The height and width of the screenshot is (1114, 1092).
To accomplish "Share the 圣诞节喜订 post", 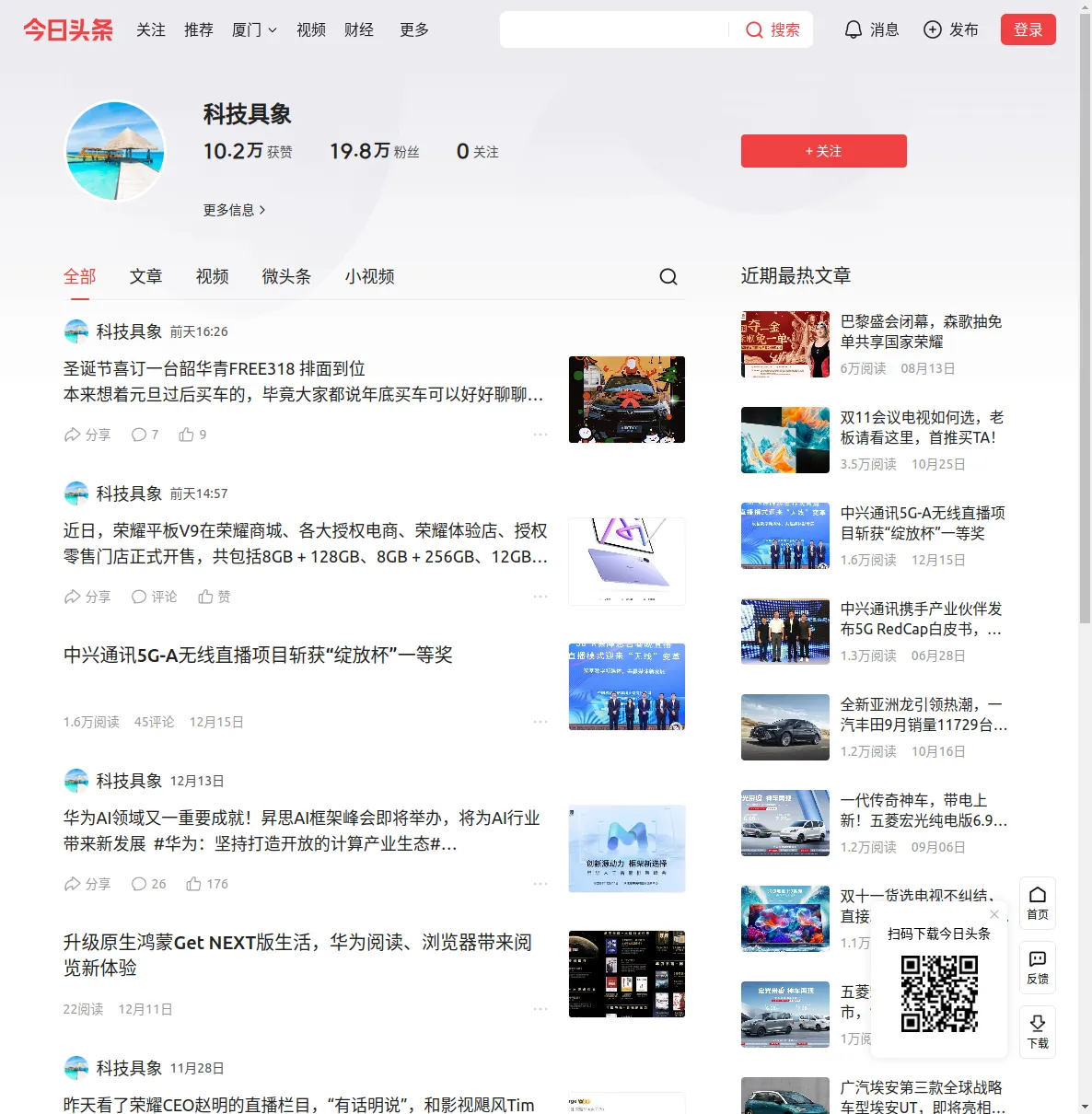I will (x=87, y=435).
